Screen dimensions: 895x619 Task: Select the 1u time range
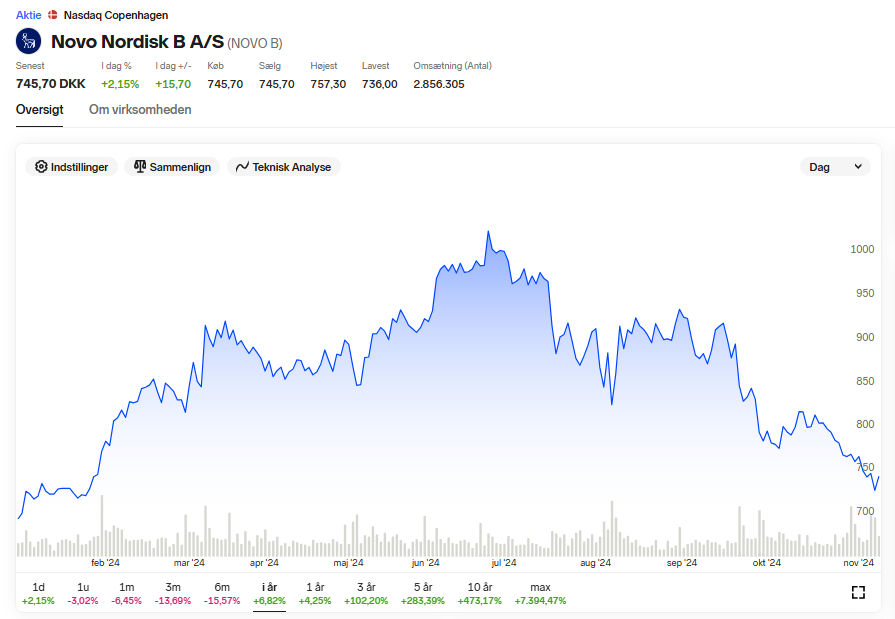[x=83, y=593]
